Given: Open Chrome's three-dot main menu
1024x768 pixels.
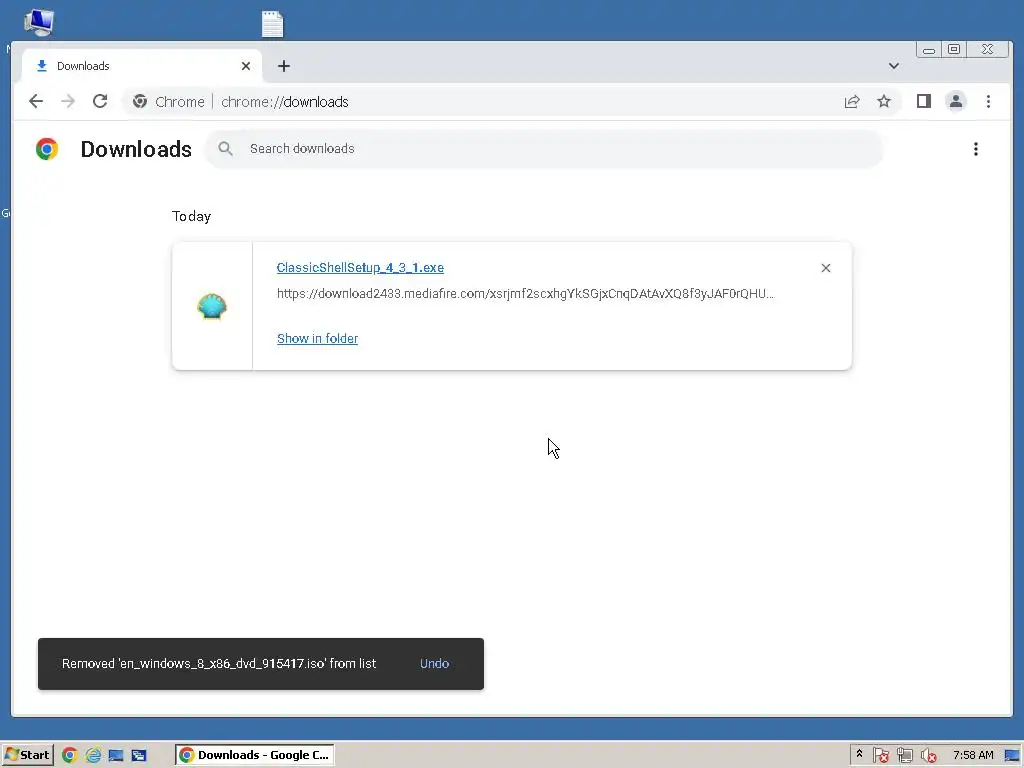Looking at the screenshot, I should click(988, 101).
